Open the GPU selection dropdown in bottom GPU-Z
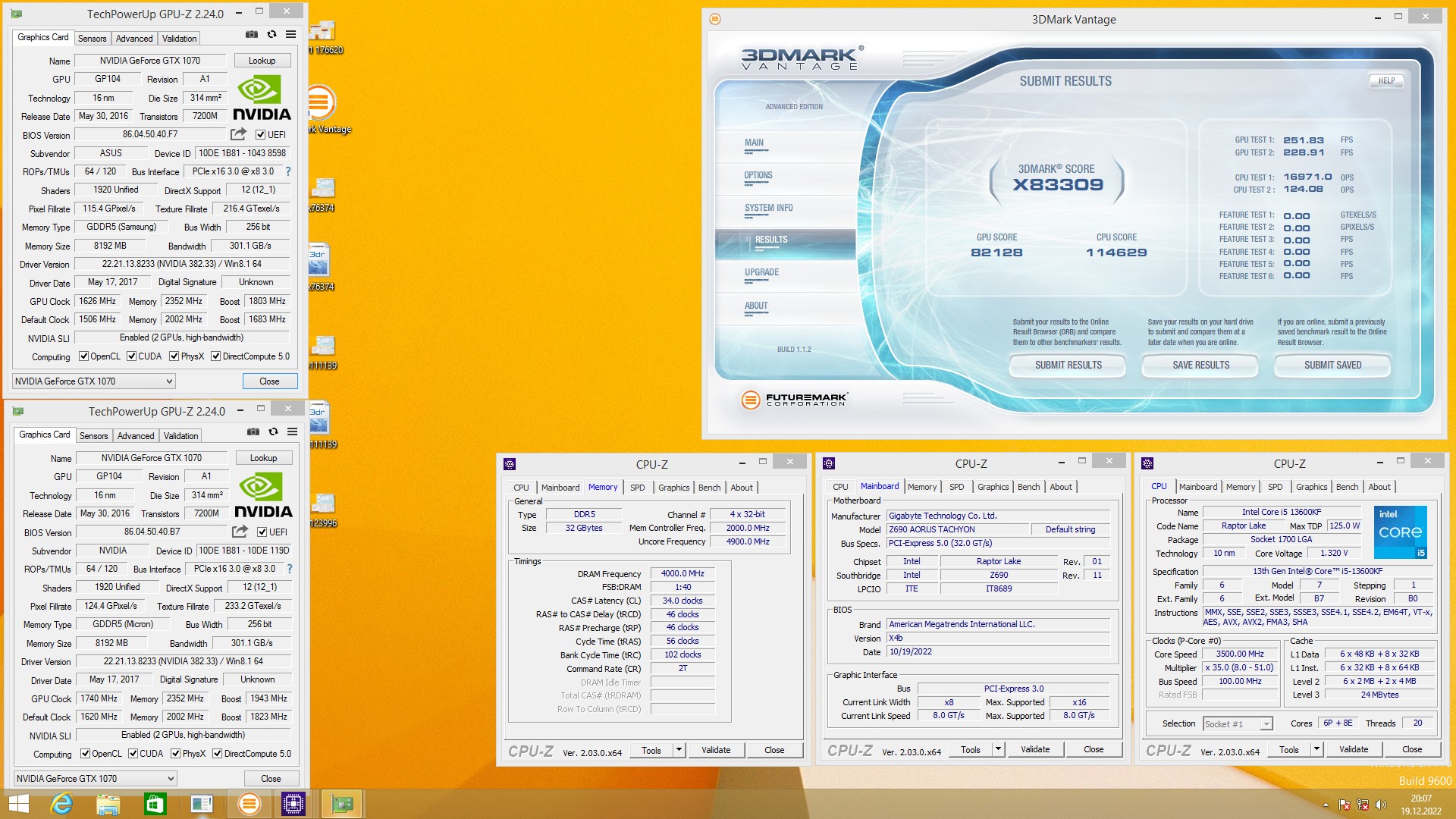 (96, 779)
